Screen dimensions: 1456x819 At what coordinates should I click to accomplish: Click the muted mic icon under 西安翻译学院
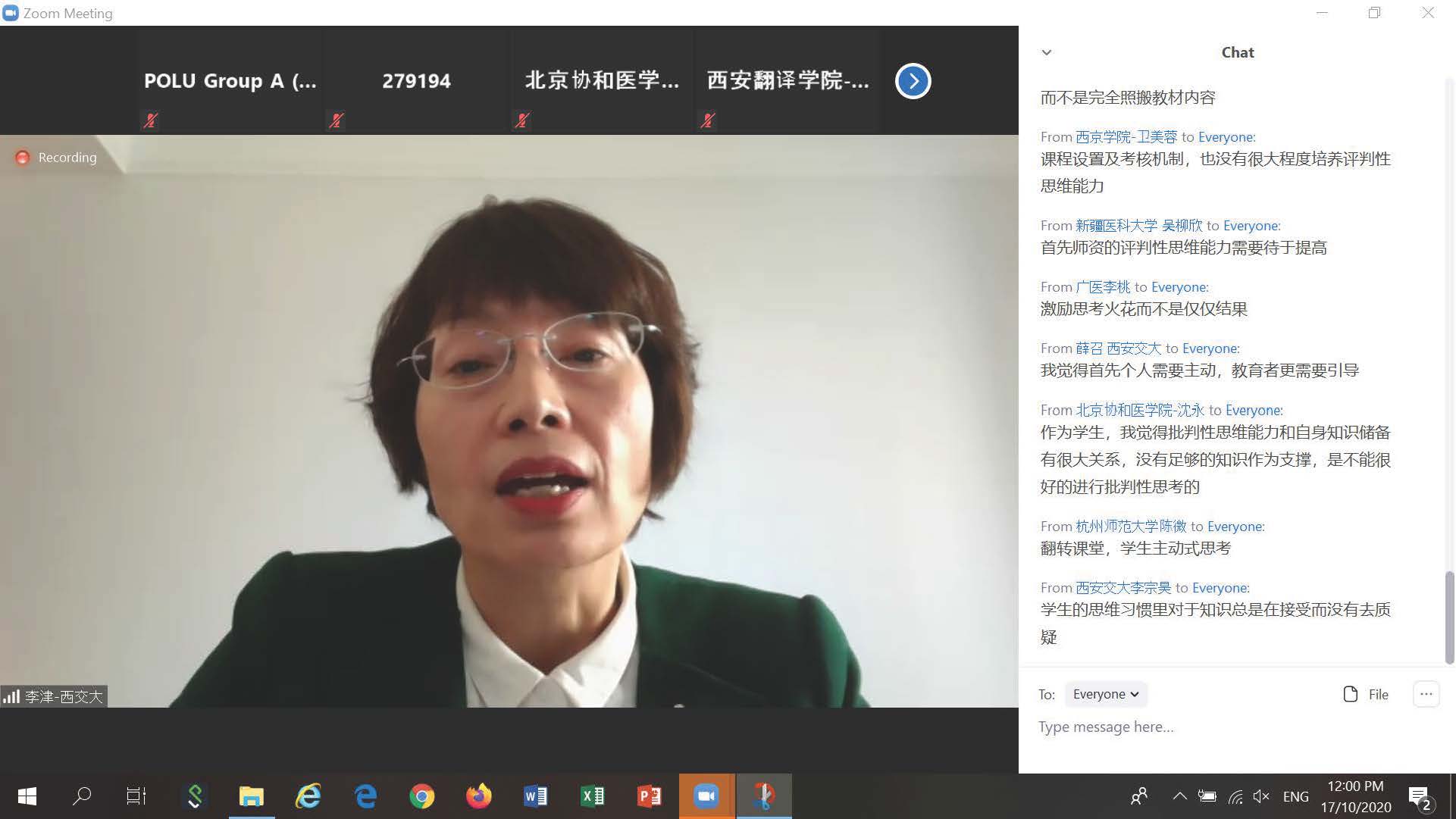click(707, 120)
